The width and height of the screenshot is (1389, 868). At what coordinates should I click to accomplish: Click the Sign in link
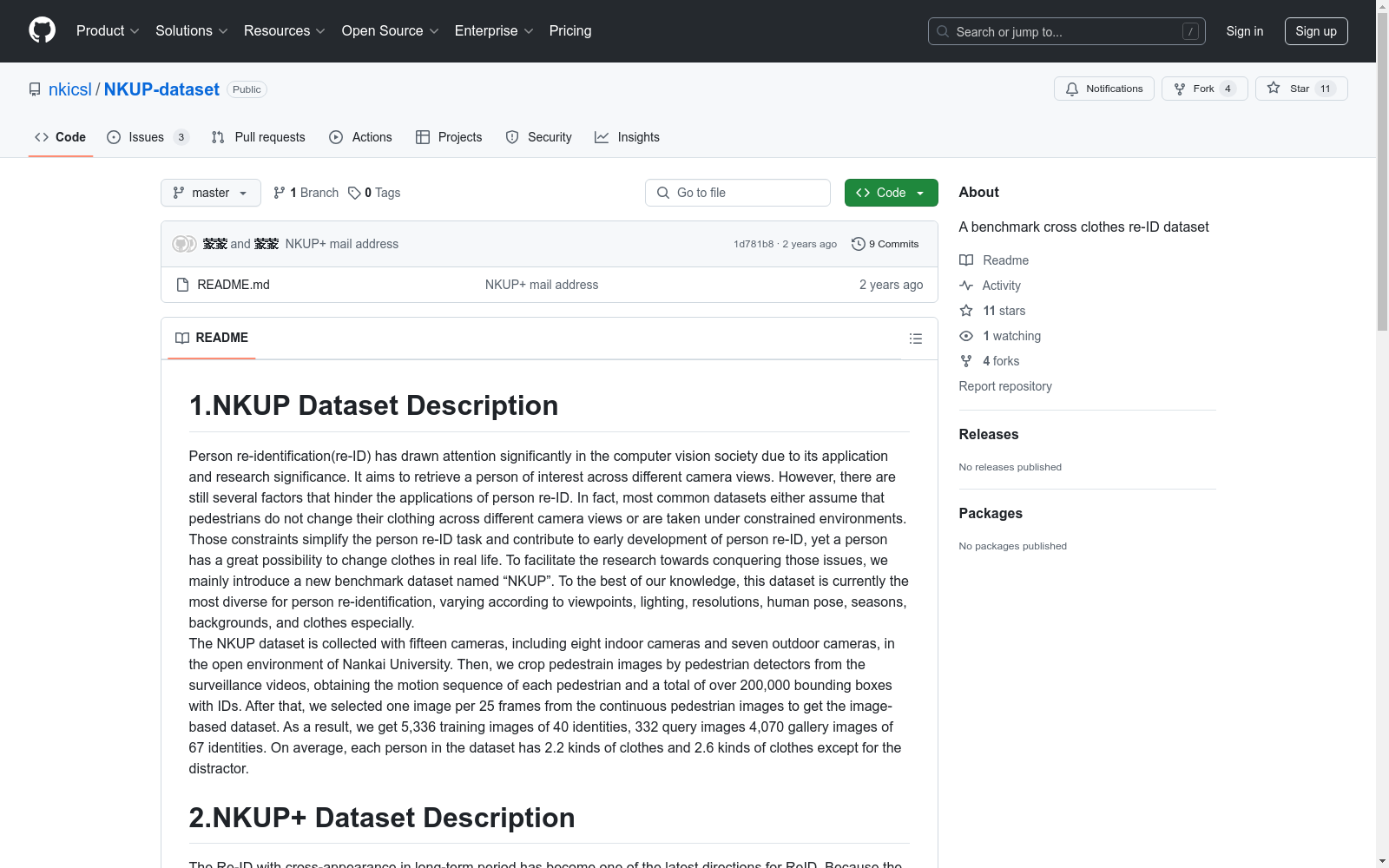1244,31
